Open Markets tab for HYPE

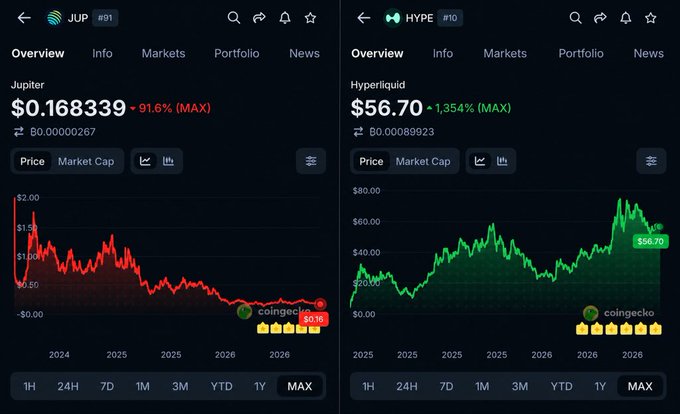pos(505,53)
